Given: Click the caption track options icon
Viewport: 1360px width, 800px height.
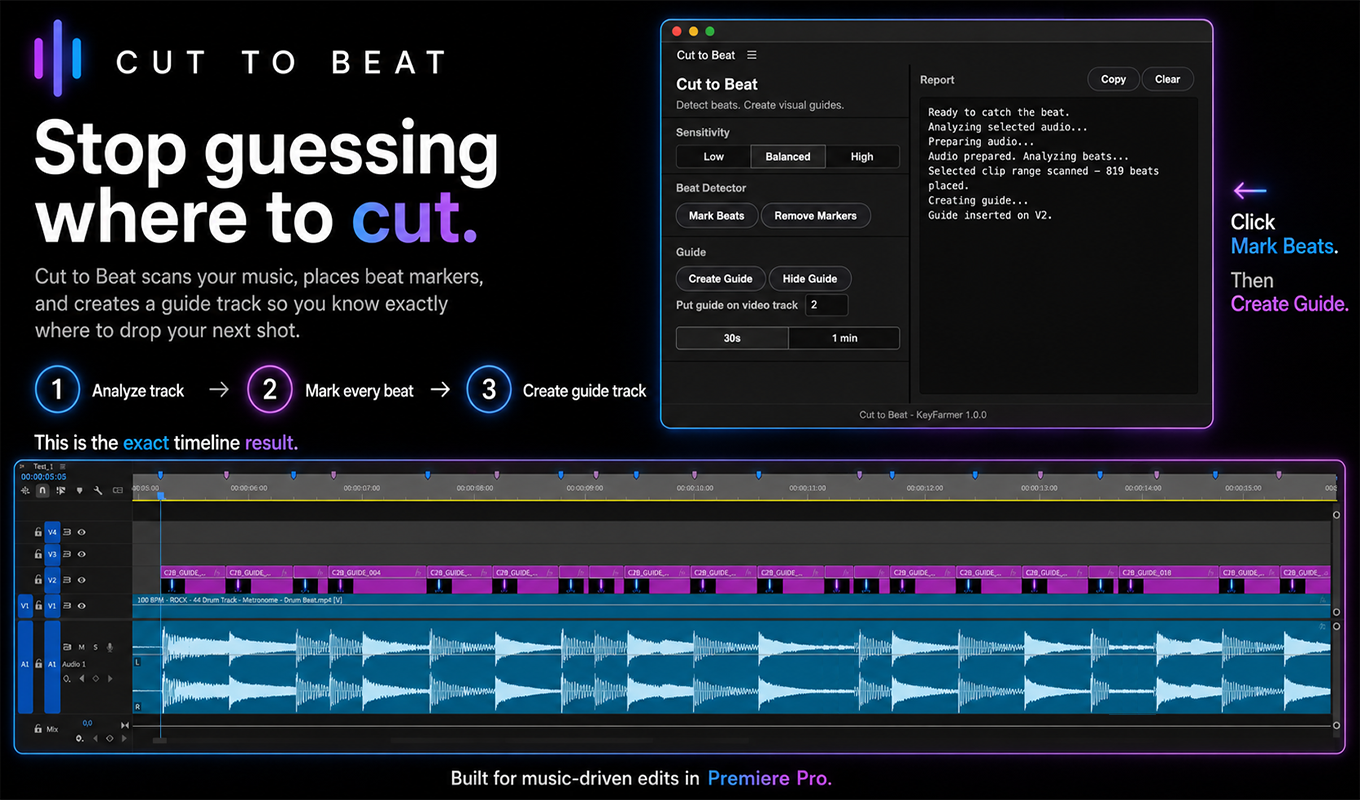Looking at the screenshot, I should 118,490.
